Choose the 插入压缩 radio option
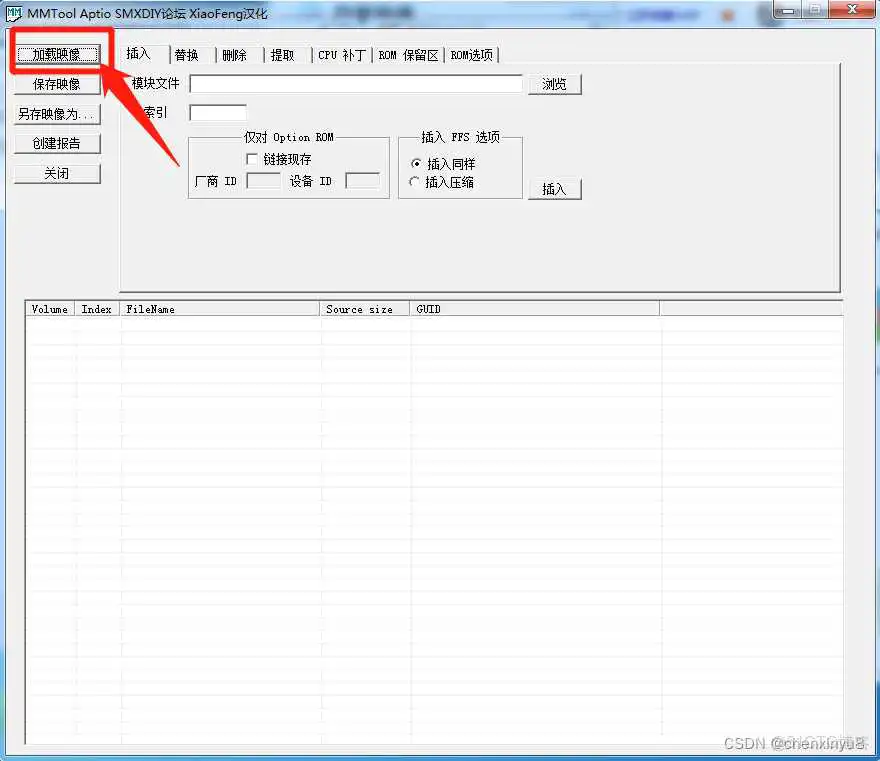The image size is (880, 761). pyautogui.click(x=416, y=182)
